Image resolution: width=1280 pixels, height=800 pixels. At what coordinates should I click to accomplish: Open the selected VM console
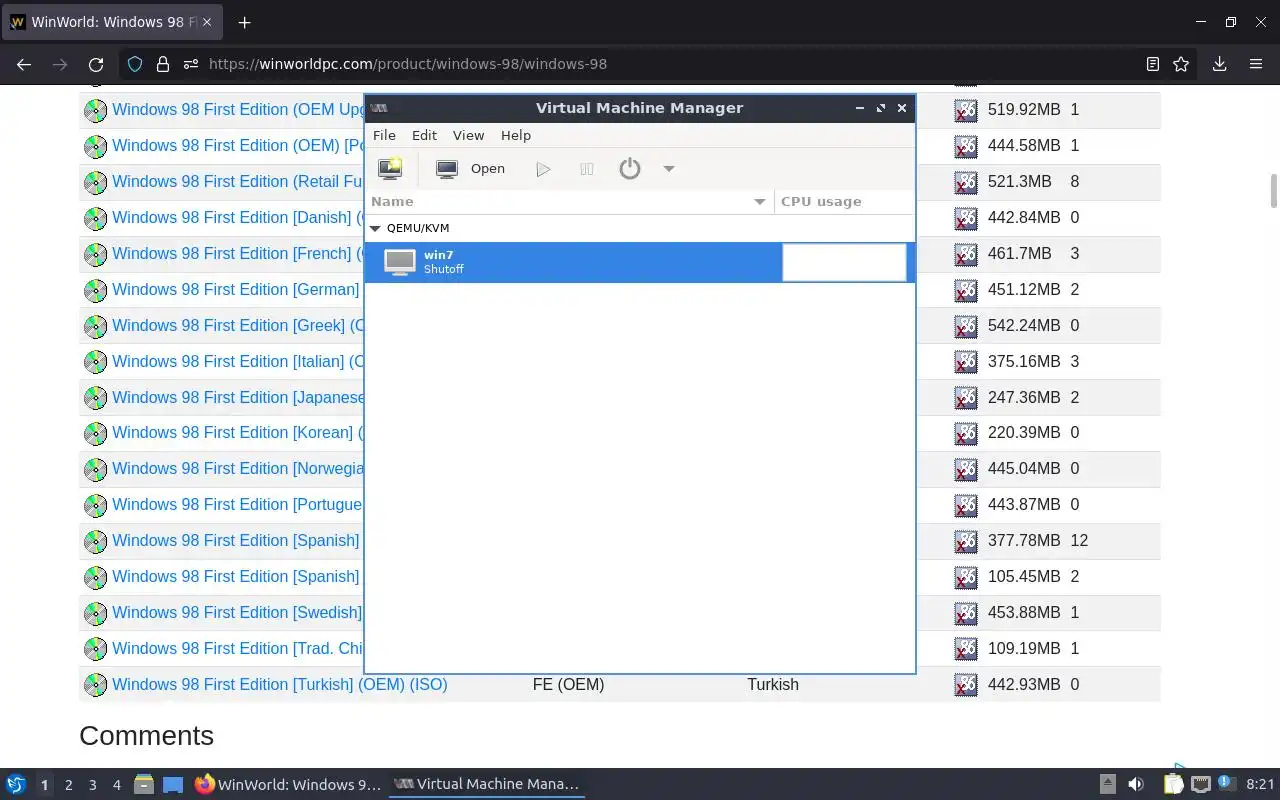[x=471, y=169]
